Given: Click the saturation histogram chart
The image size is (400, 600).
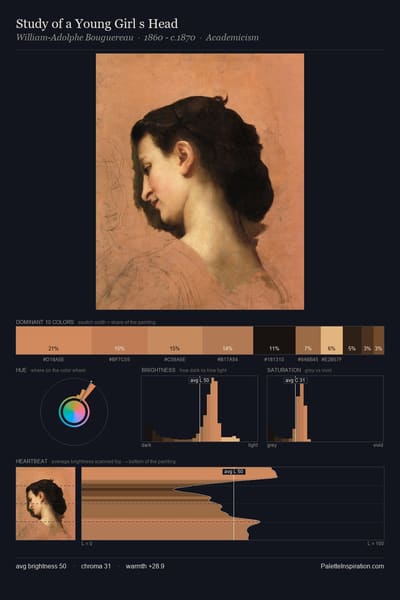Looking at the screenshot, I should point(325,409).
